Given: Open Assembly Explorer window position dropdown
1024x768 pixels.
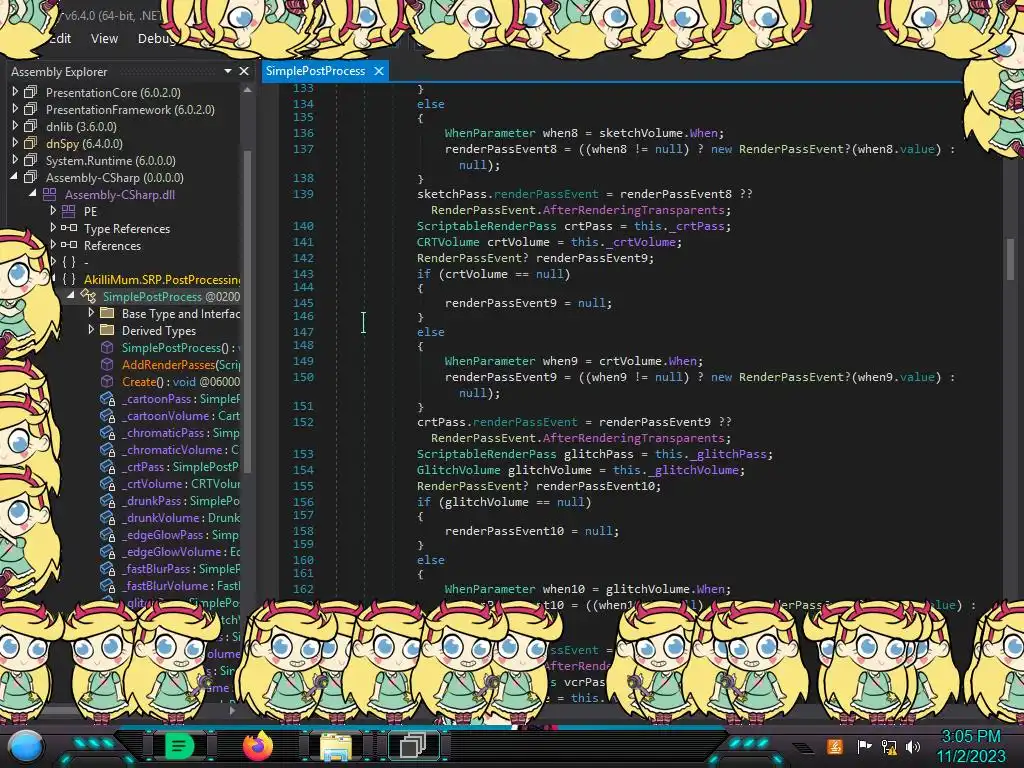Looking at the screenshot, I should point(228,71).
